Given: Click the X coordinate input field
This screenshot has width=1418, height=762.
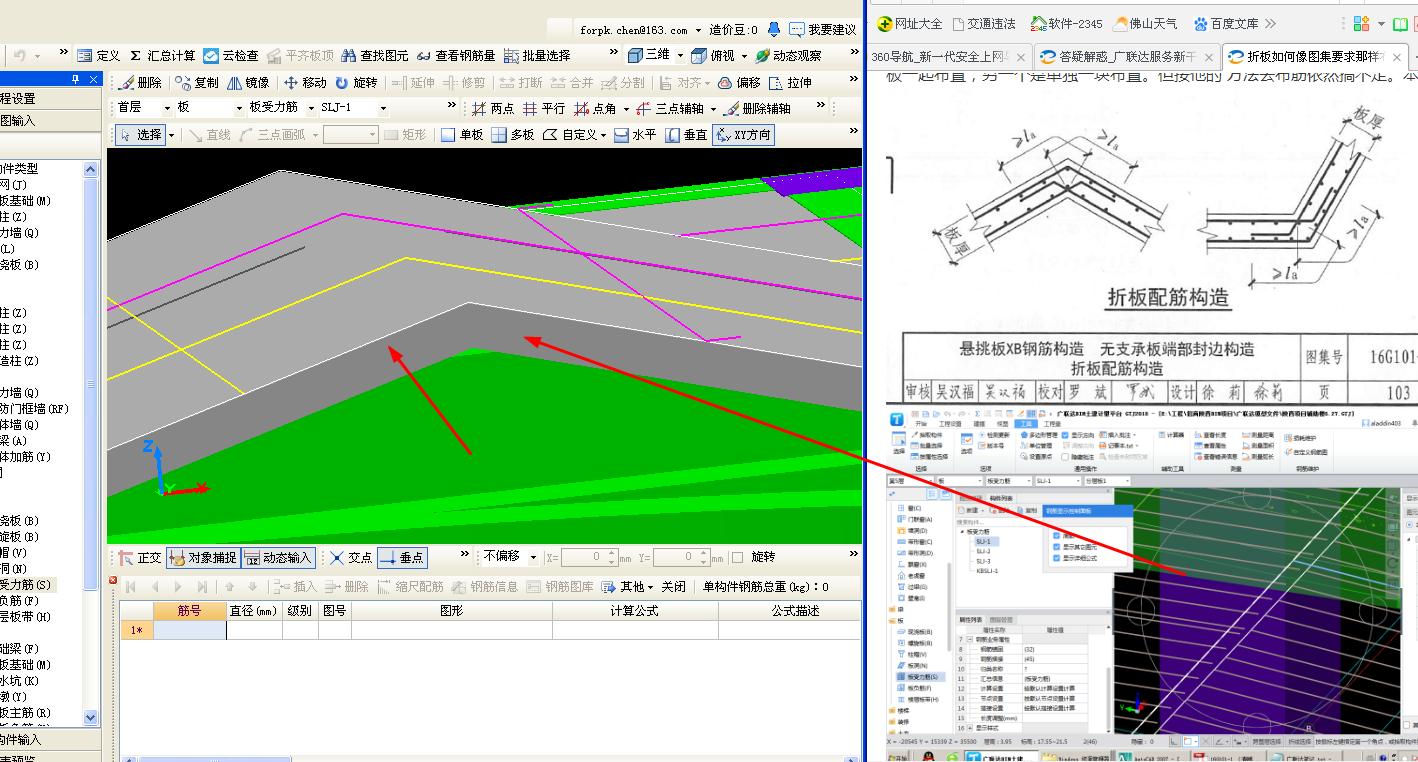Looking at the screenshot, I should coord(589,557).
